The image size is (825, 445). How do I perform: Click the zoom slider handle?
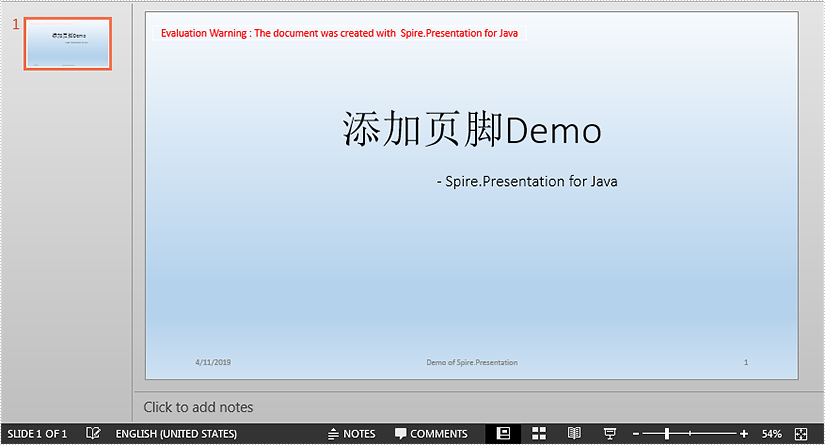pyautogui.click(x=667, y=434)
